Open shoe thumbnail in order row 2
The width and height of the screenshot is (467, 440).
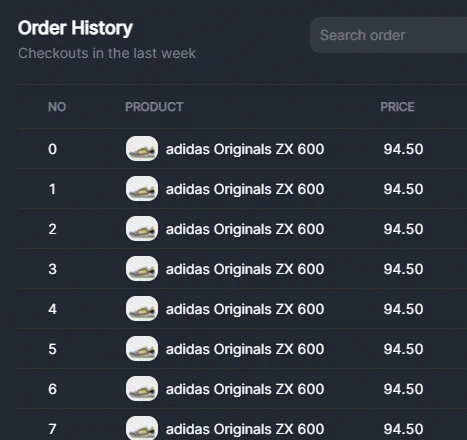(142, 229)
